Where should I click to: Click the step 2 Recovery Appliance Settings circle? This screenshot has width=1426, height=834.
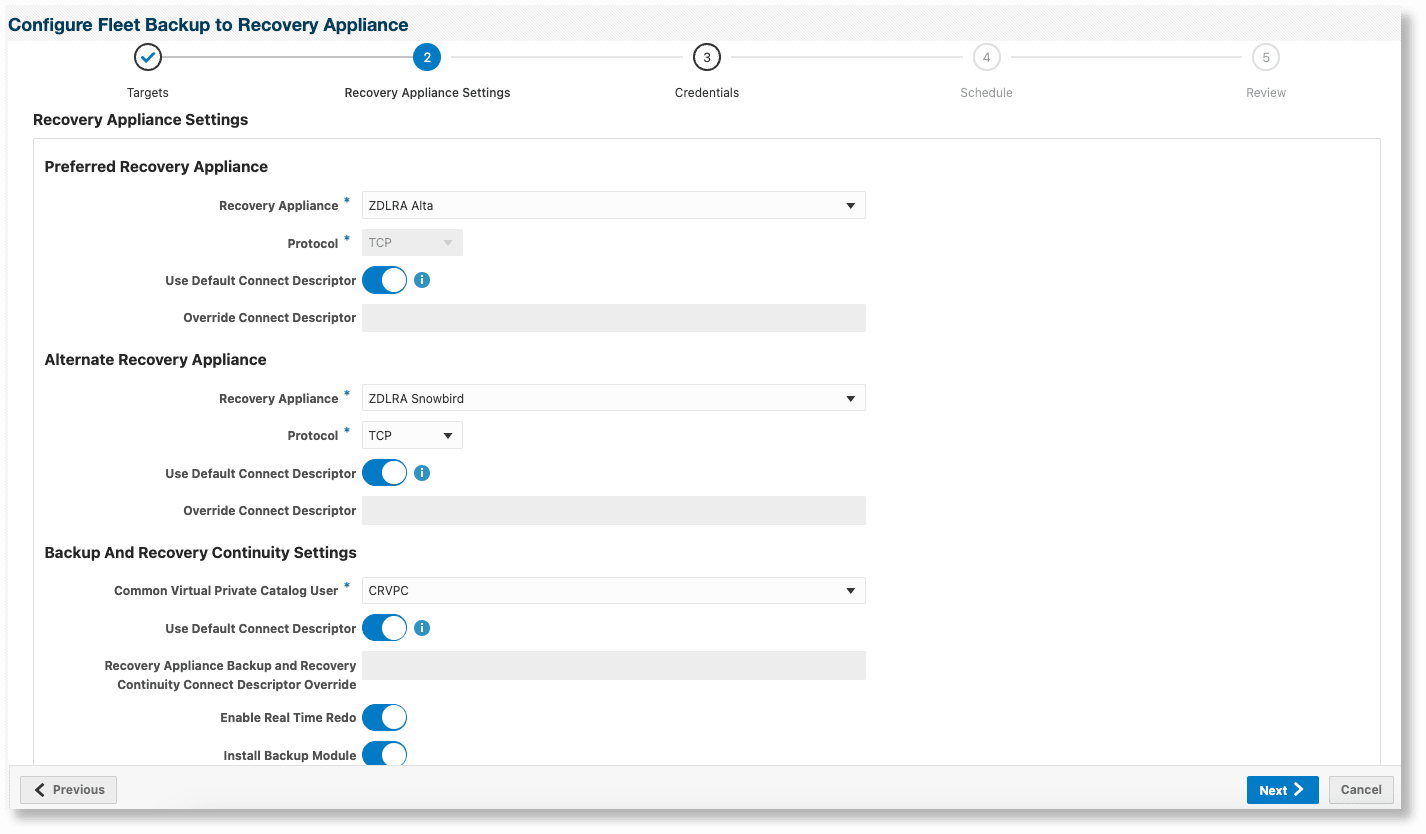coord(427,58)
